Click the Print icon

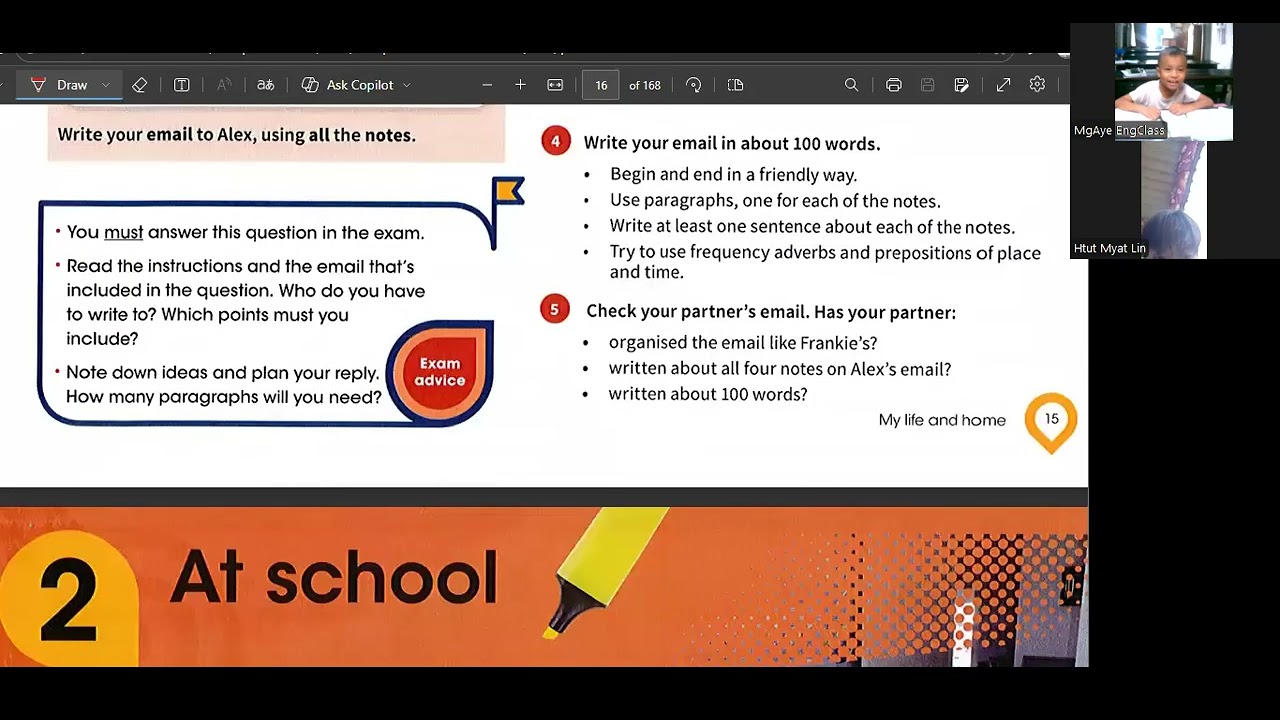(894, 85)
